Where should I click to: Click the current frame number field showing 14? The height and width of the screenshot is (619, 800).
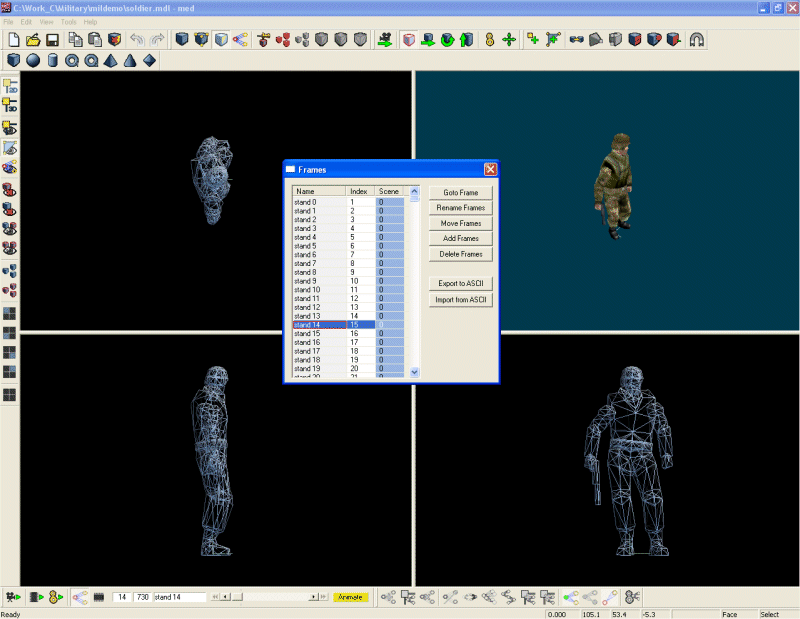[122, 597]
